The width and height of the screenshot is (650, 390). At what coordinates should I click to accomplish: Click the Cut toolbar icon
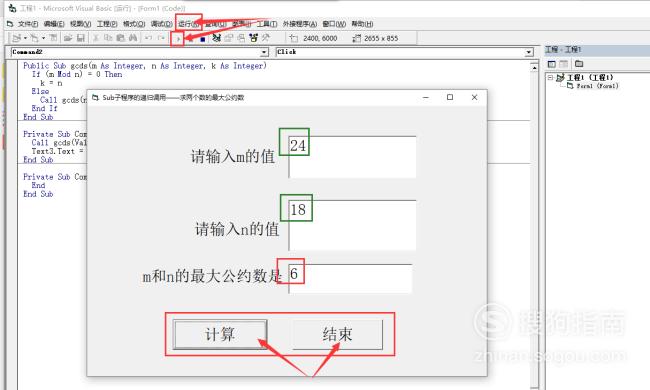[x=96, y=38]
